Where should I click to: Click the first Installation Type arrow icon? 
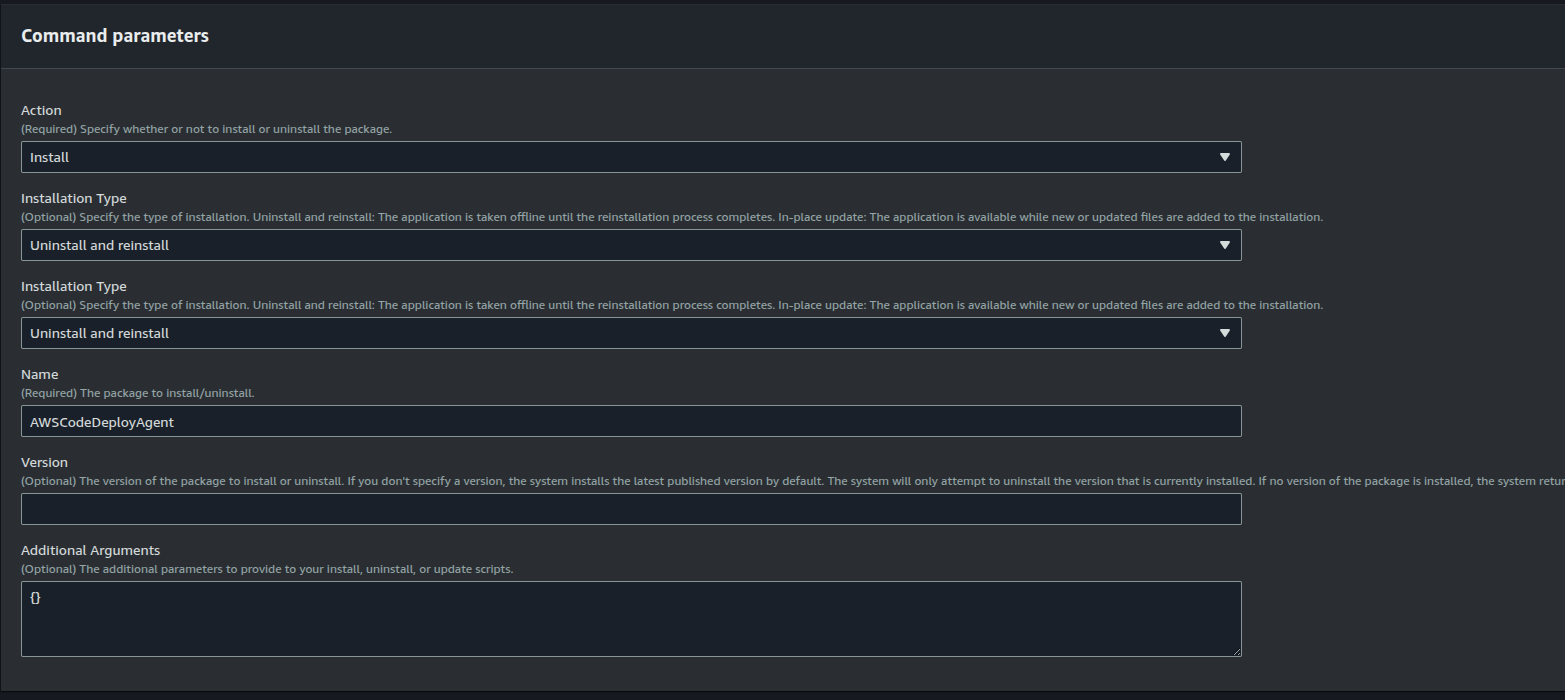(1225, 245)
